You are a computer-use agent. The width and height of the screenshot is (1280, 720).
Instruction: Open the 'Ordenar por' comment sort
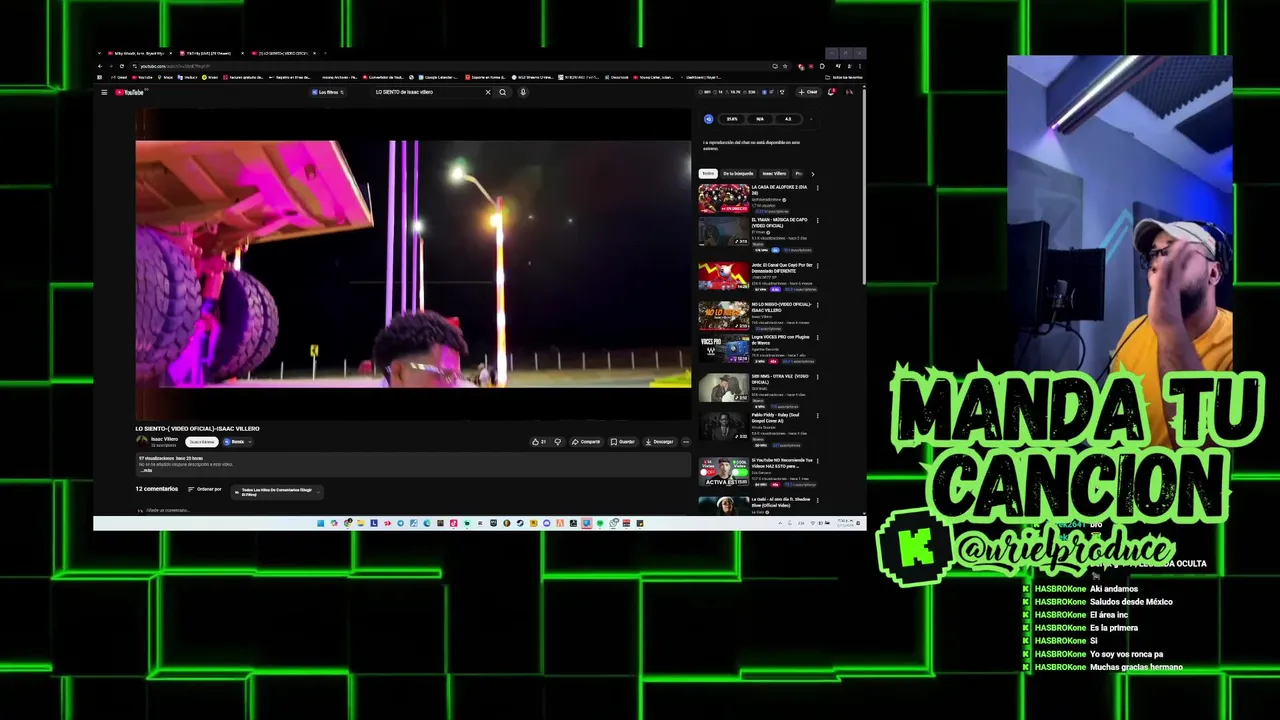coord(204,489)
